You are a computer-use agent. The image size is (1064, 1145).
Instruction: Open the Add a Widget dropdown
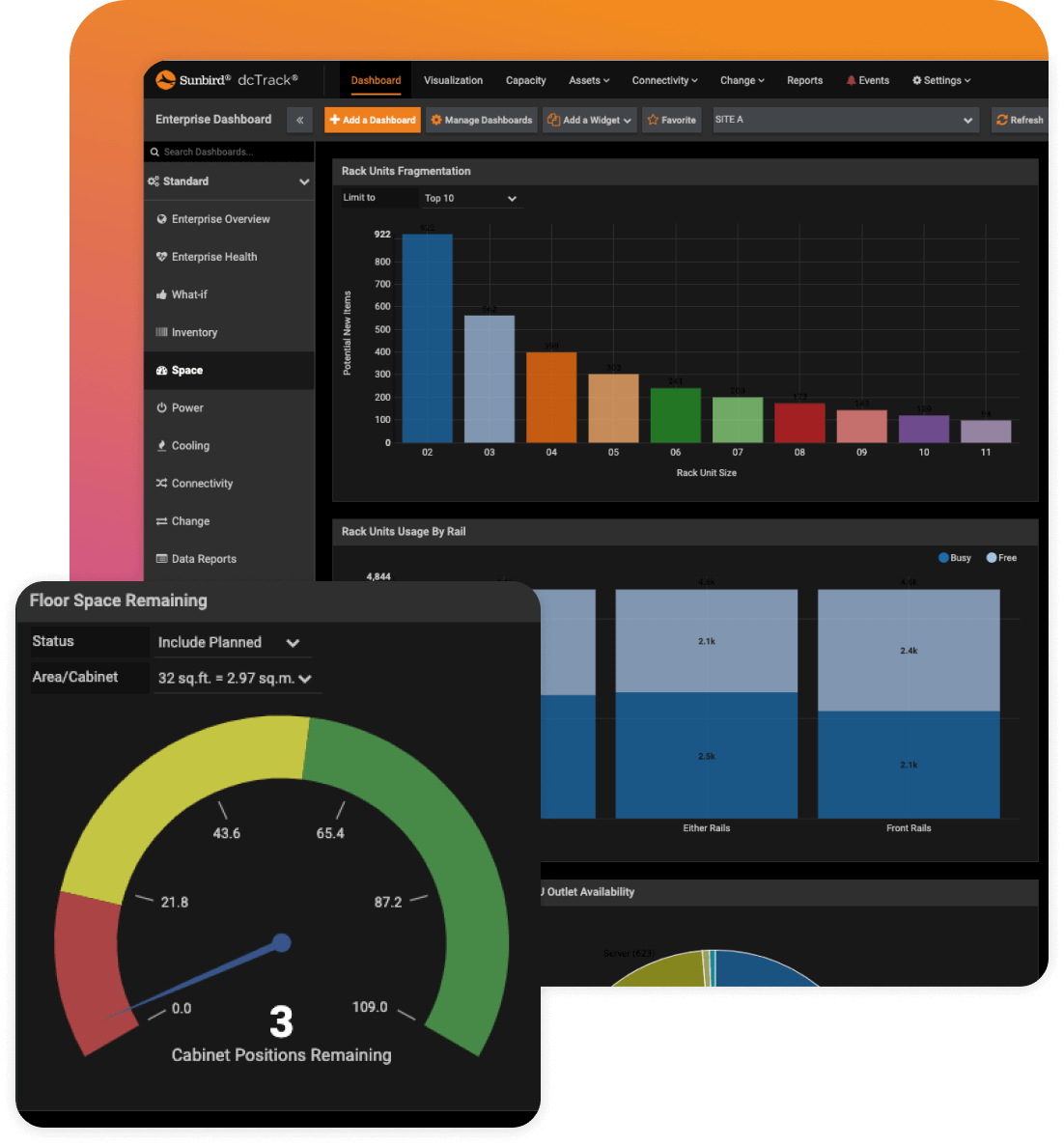(589, 120)
